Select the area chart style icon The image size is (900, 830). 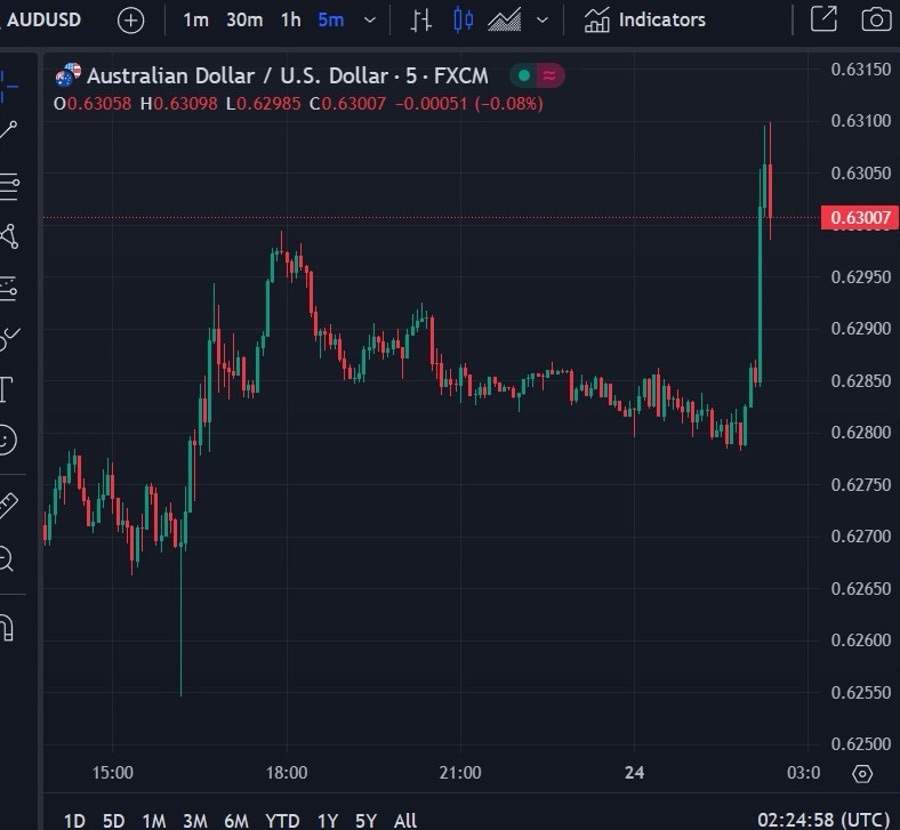(504, 20)
